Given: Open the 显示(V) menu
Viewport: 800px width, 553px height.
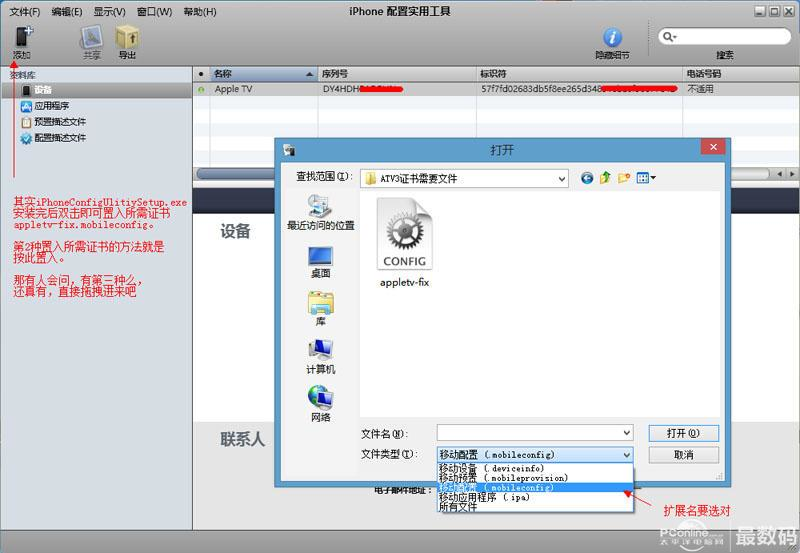Looking at the screenshot, I should click(109, 11).
